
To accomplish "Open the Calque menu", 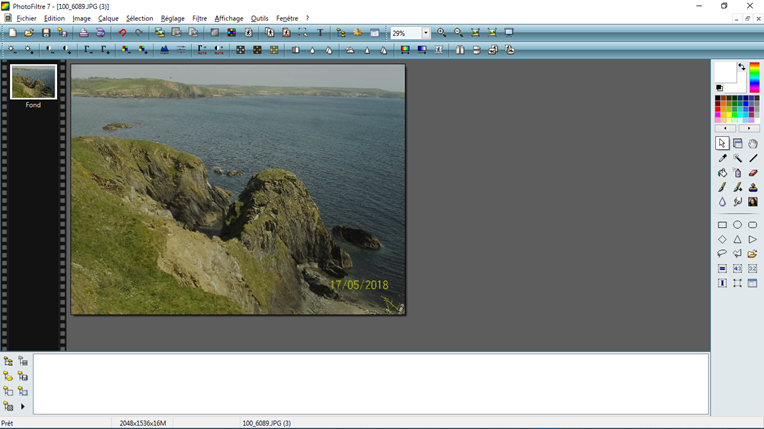I will pos(108,18).
